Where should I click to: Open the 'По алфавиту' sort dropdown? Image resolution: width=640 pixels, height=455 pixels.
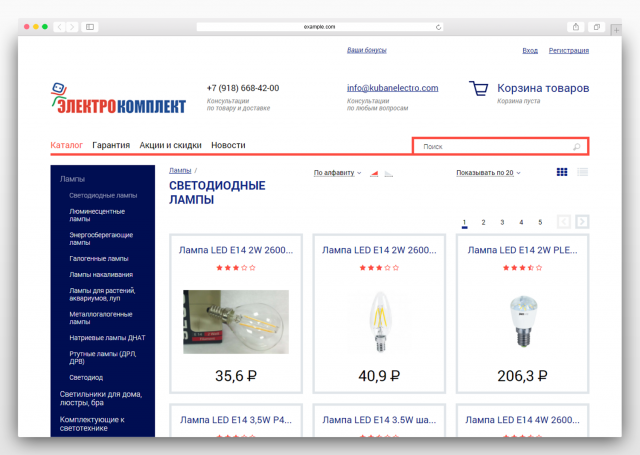[x=337, y=173]
